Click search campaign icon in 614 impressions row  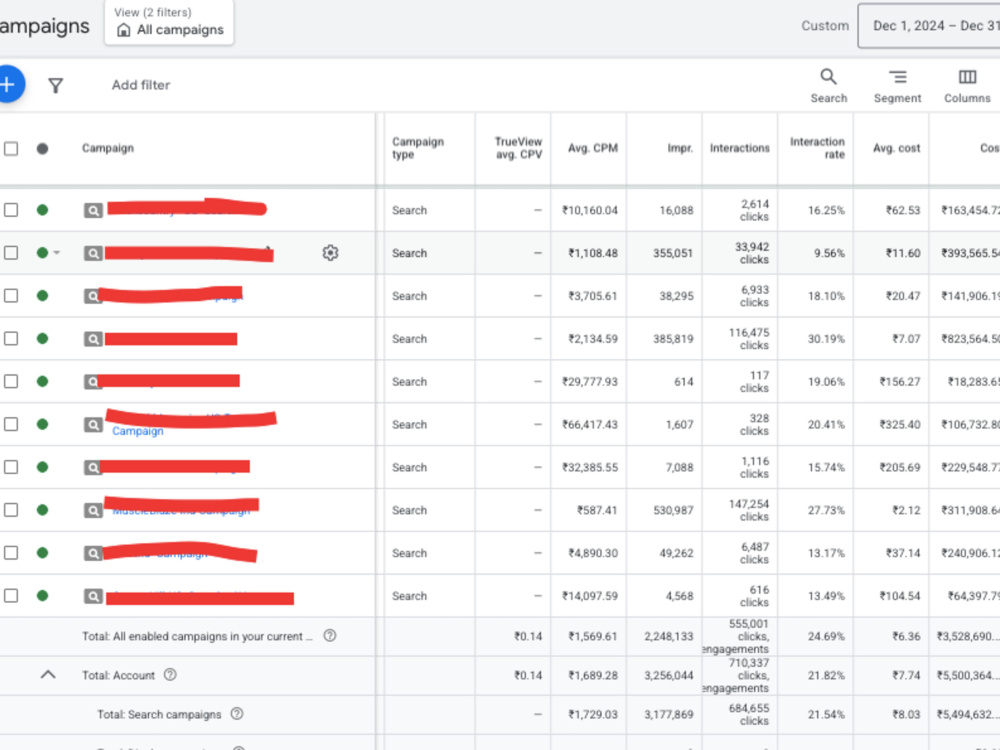tap(93, 381)
